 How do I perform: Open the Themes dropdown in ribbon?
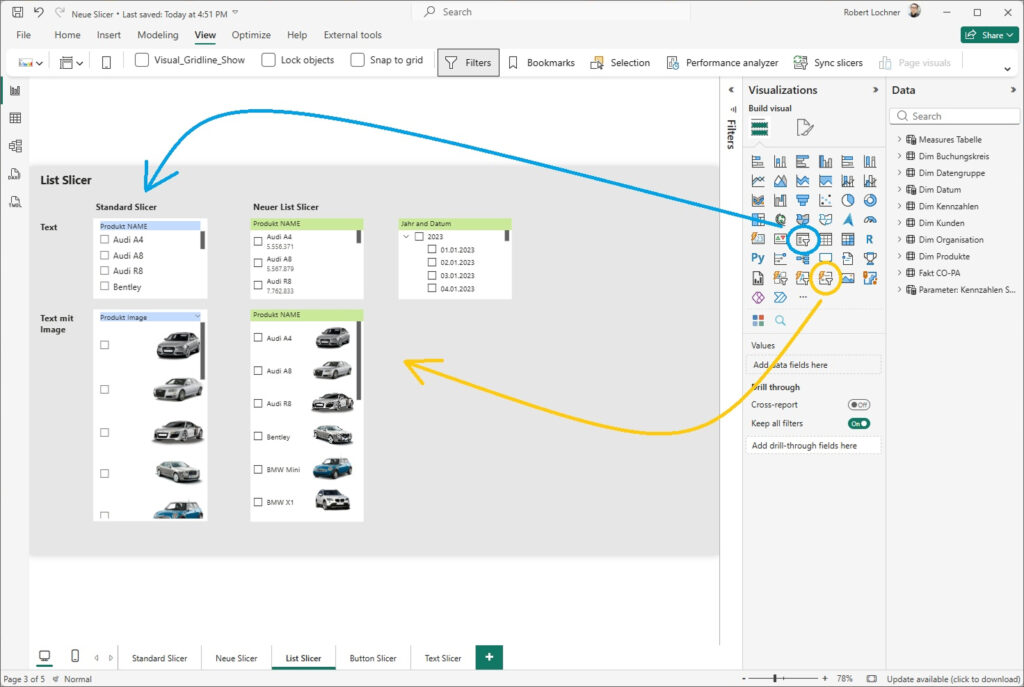tap(32, 62)
